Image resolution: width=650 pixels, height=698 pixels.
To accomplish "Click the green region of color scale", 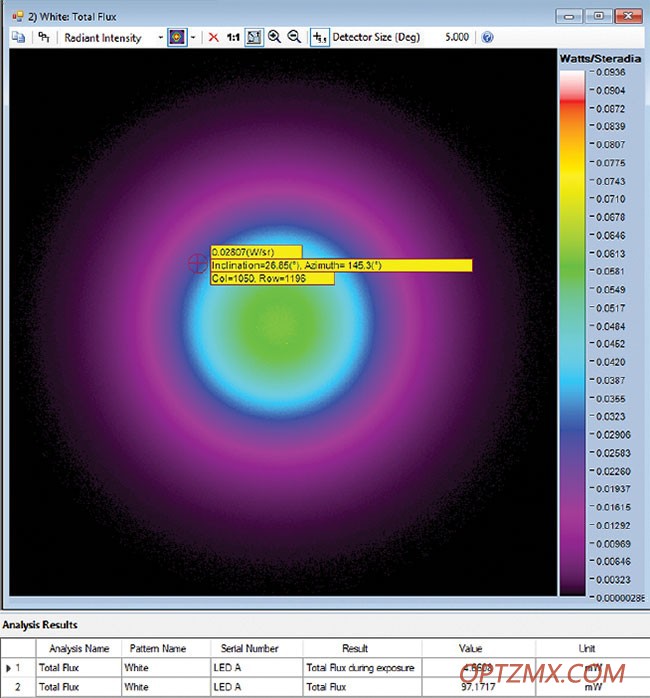I will click(x=572, y=267).
